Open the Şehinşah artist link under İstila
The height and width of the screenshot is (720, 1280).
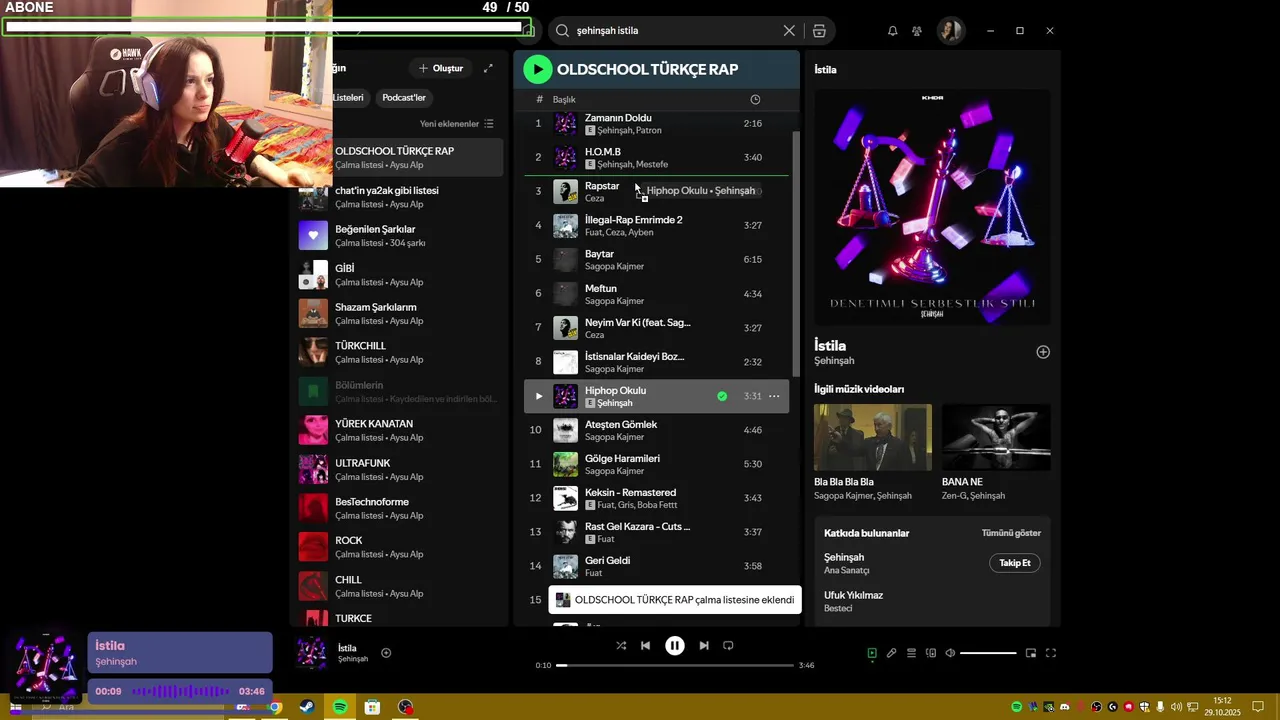(x=834, y=361)
